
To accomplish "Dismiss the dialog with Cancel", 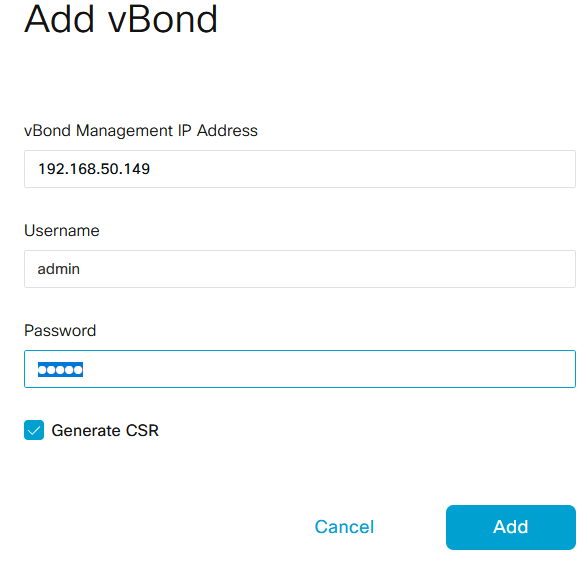I will click(344, 527).
